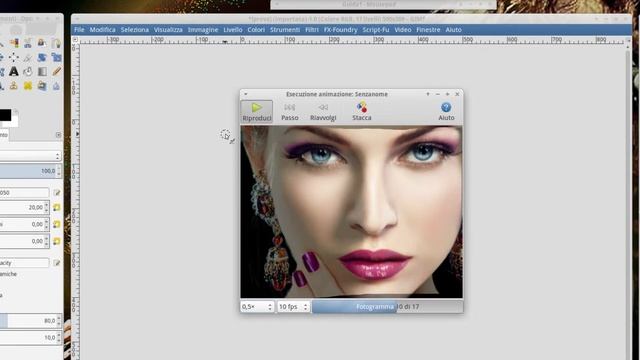Select the Heal tool

[28, 86]
